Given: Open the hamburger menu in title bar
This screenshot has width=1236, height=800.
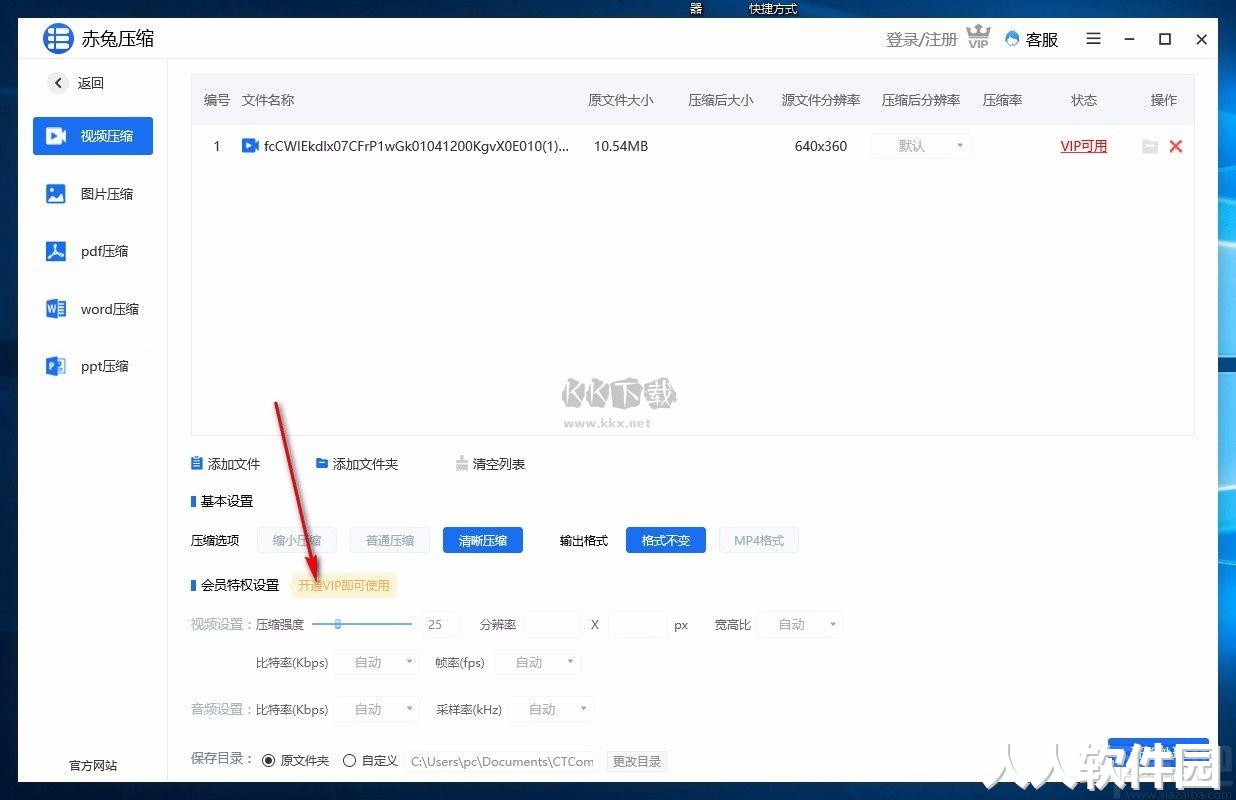Looking at the screenshot, I should 1094,39.
